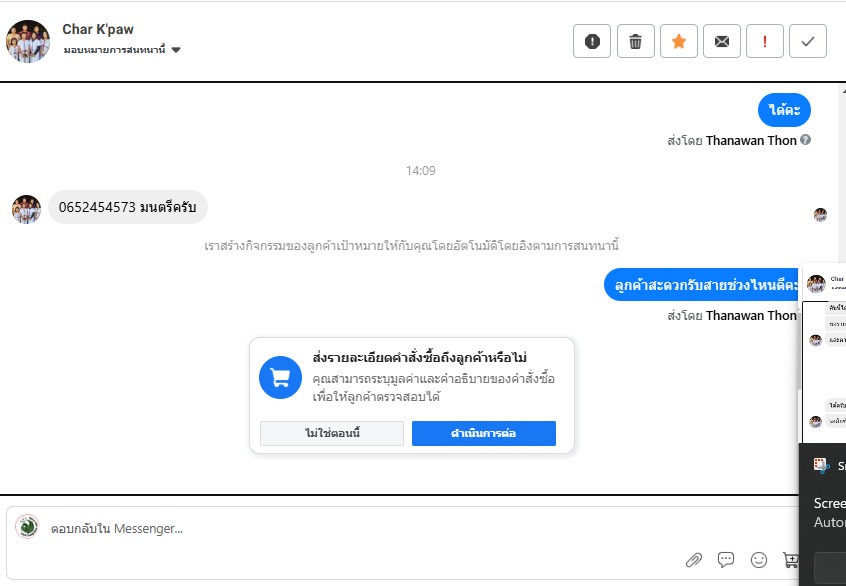Open Char K'paw contact name
Screen dimensions: 846x586
point(98,29)
